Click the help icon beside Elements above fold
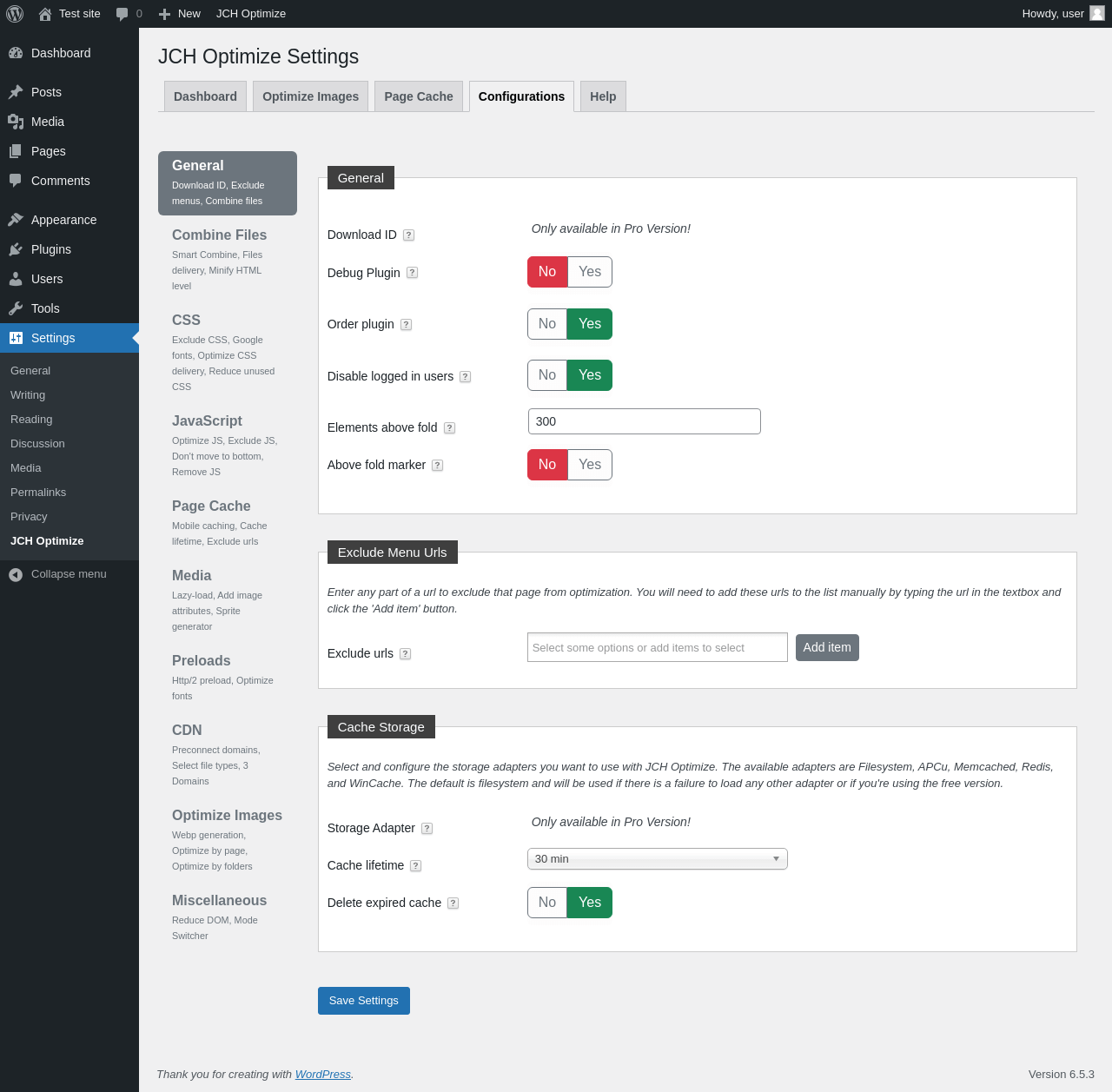Image resolution: width=1112 pixels, height=1092 pixels. pyautogui.click(x=449, y=428)
